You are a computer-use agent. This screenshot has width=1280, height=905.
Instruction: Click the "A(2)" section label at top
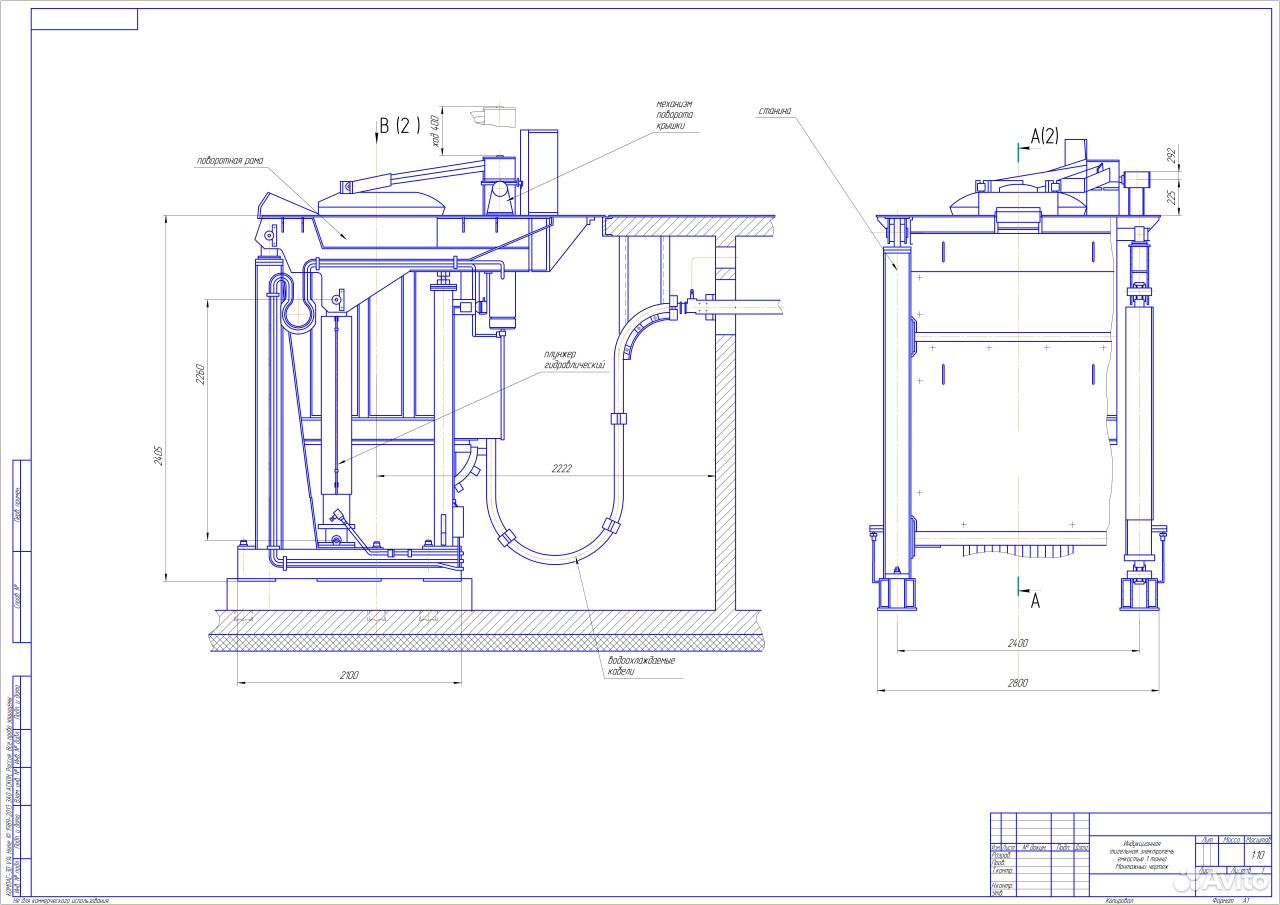(1045, 137)
